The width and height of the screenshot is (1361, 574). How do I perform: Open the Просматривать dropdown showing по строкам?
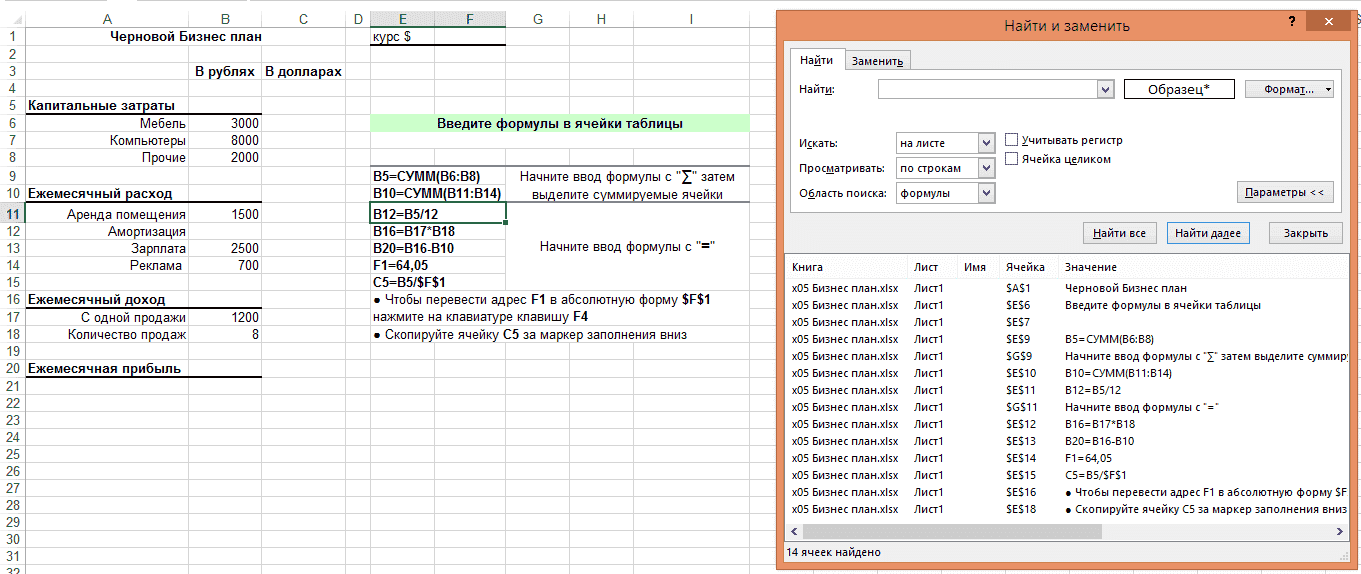(986, 168)
